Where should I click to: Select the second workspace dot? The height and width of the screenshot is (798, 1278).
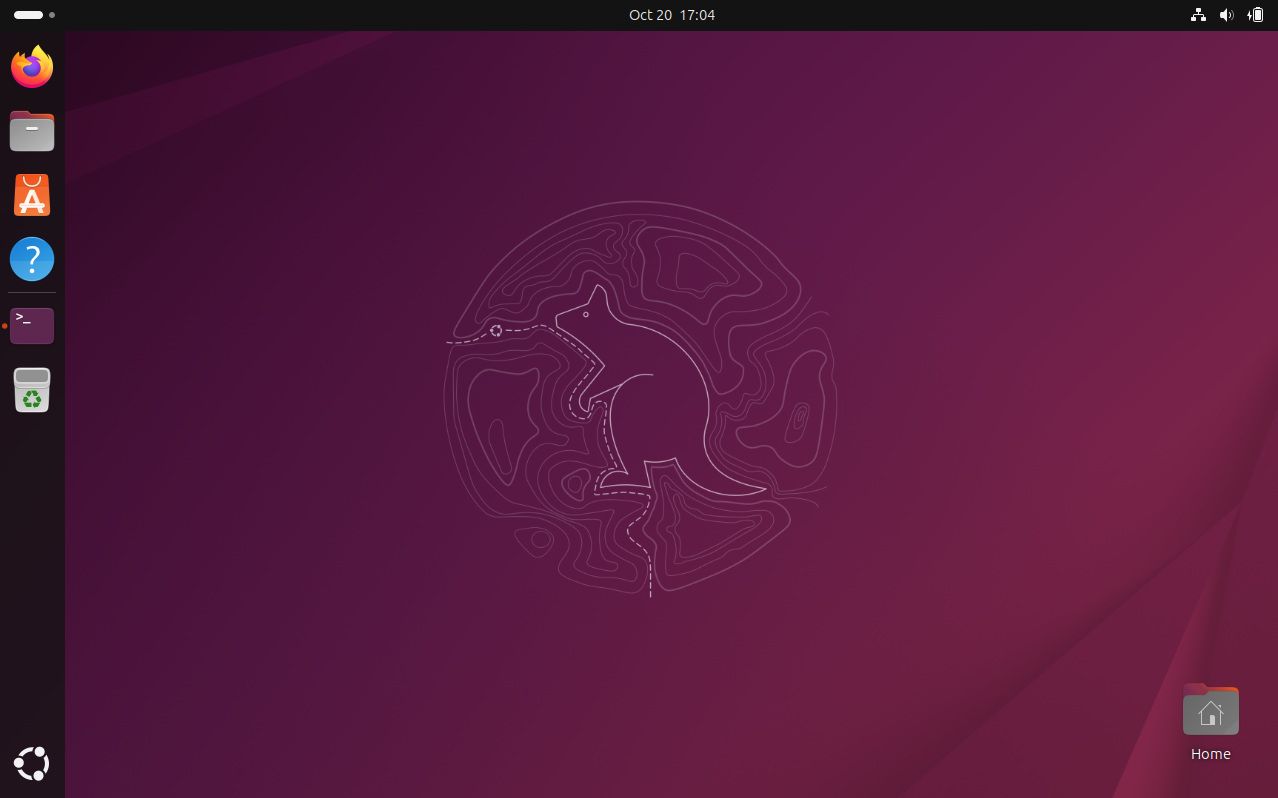click(x=52, y=15)
